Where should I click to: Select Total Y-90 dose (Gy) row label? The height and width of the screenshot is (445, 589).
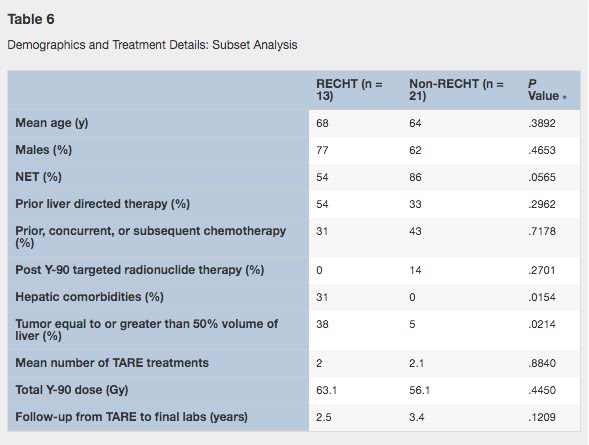click(x=72, y=390)
